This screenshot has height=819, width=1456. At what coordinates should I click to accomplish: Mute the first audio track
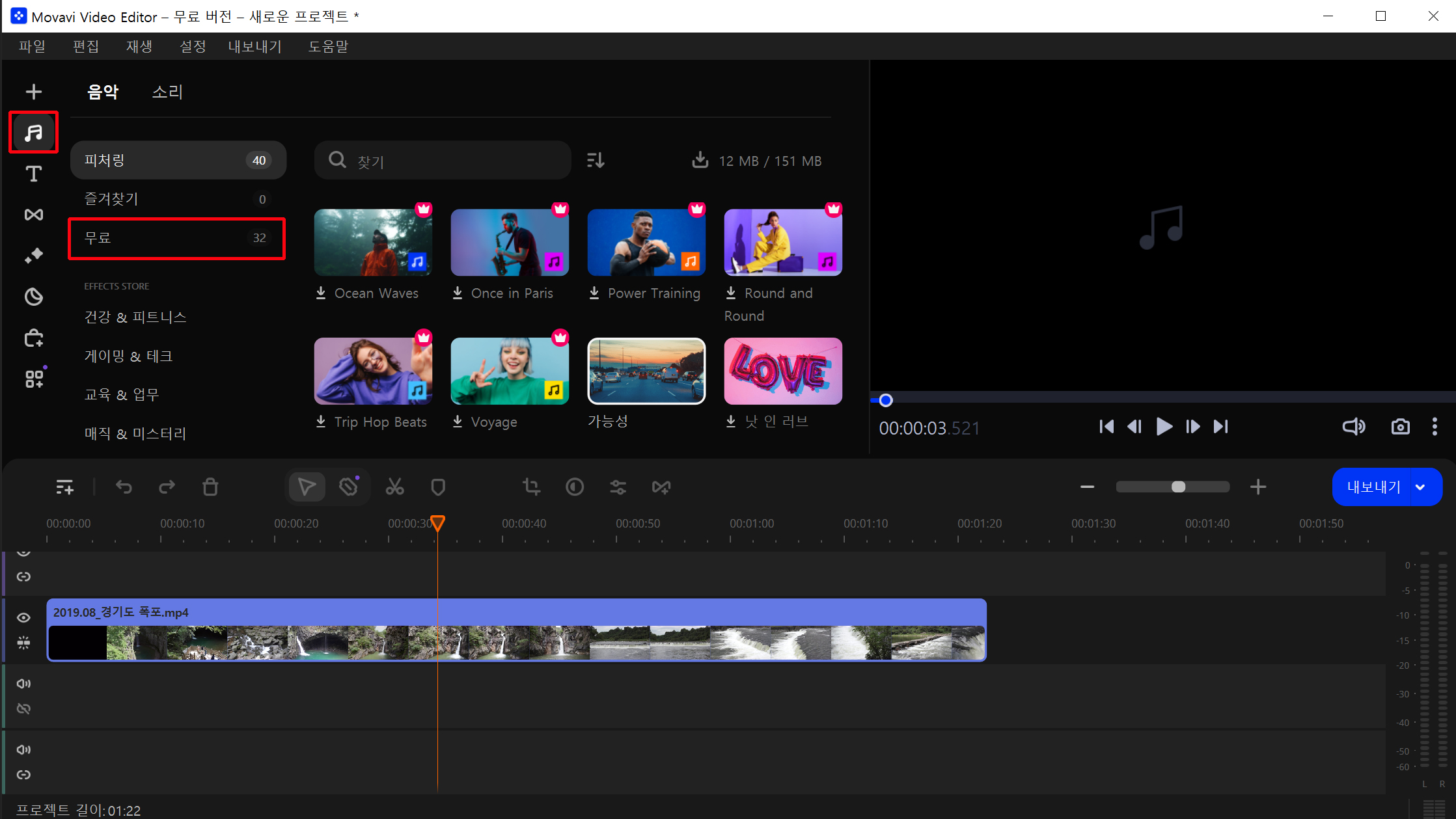pyautogui.click(x=23, y=683)
